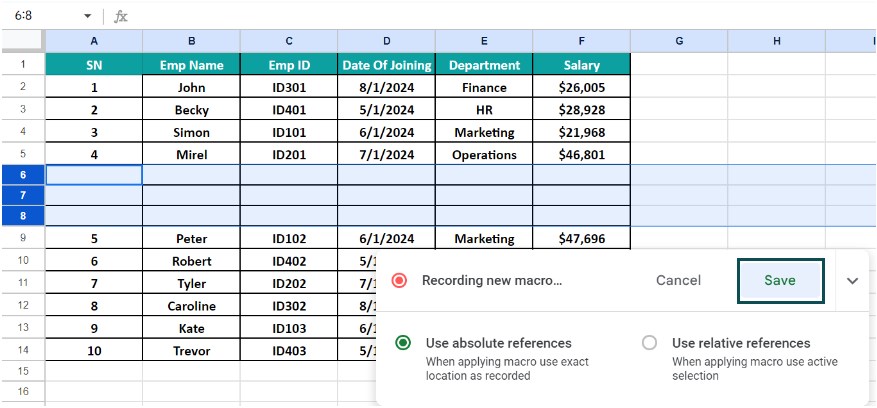Click the $26,005 salary cell
This screenshot has height=408, width=877.
coord(582,87)
